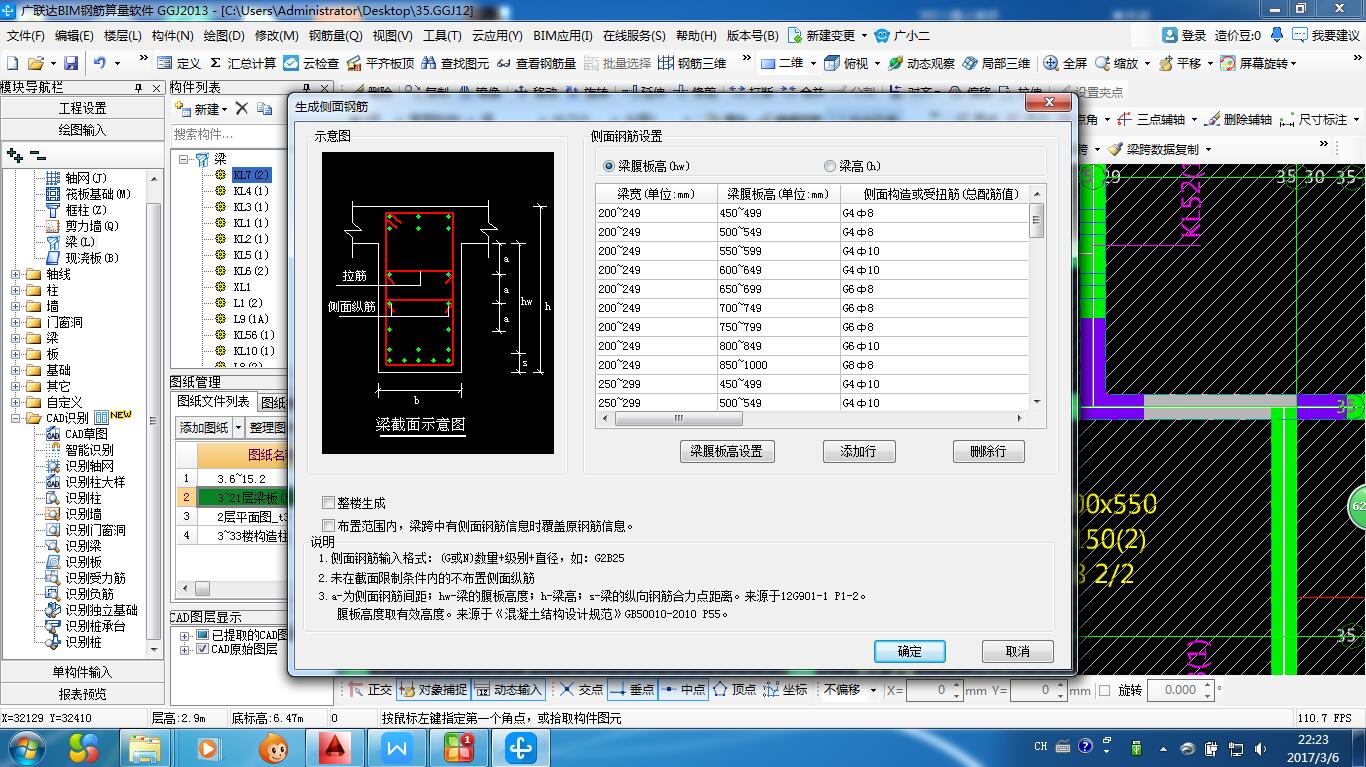Toggle 交点 intersection snap

tap(581, 689)
